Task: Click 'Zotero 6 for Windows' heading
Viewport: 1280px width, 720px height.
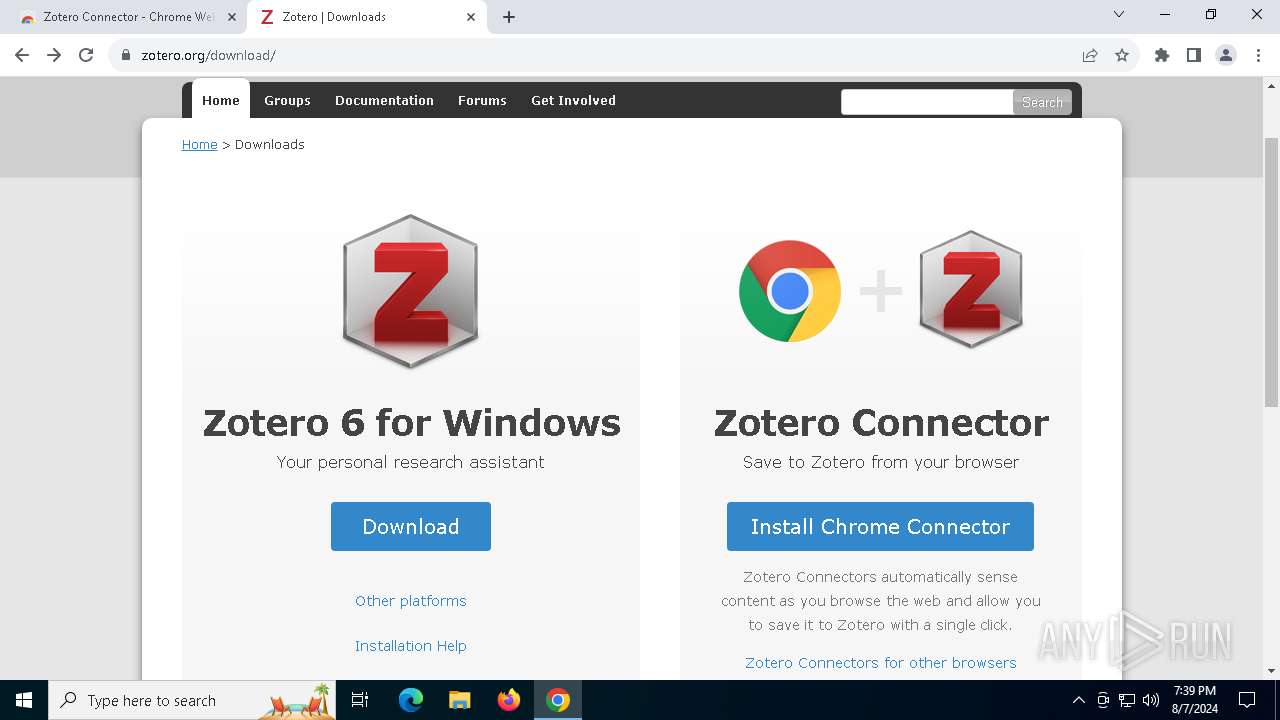Action: point(411,423)
